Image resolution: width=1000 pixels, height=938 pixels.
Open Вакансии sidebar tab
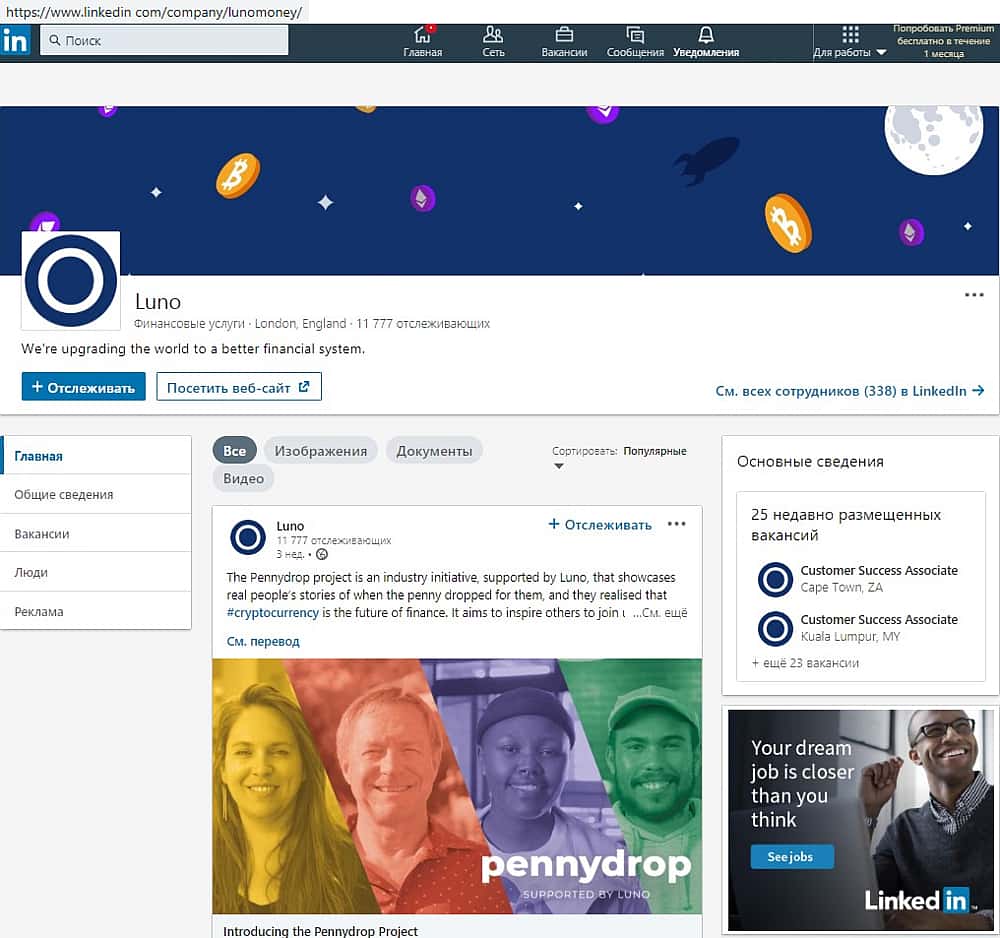click(x=96, y=534)
